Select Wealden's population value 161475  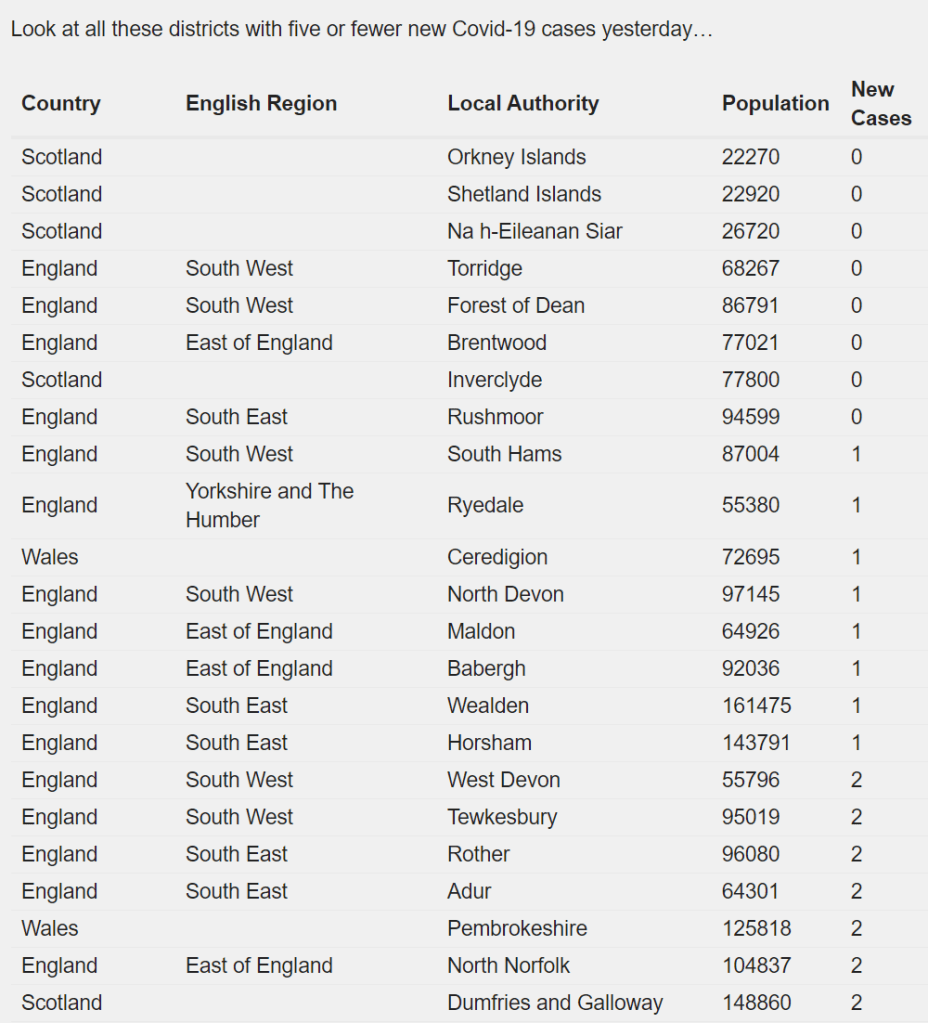coord(756,705)
